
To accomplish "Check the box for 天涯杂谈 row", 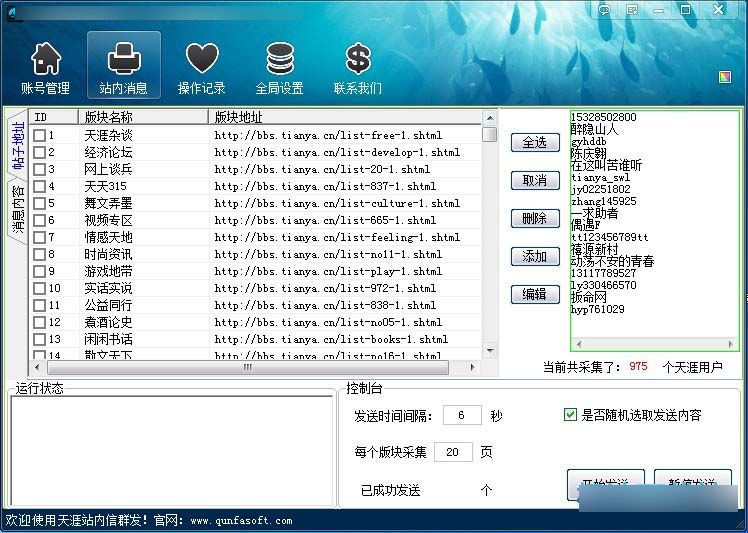I will click(x=40, y=135).
